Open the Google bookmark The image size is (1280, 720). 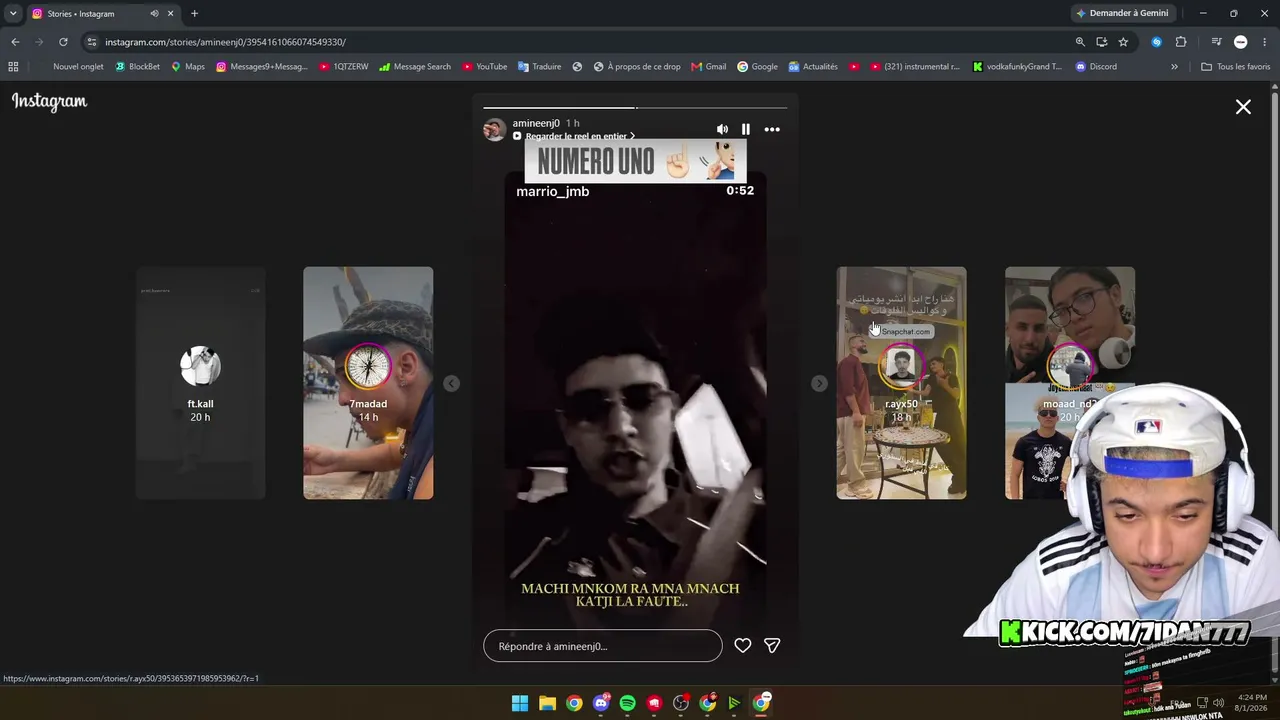tap(757, 67)
